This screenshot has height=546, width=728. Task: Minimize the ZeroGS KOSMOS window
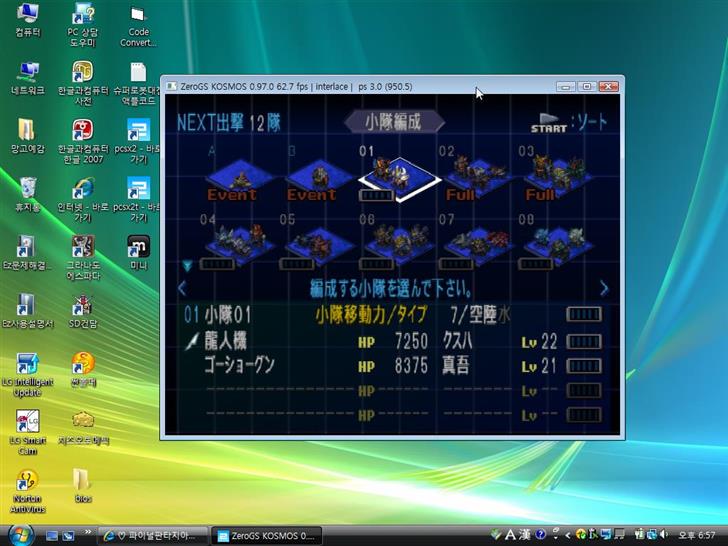[x=566, y=87]
